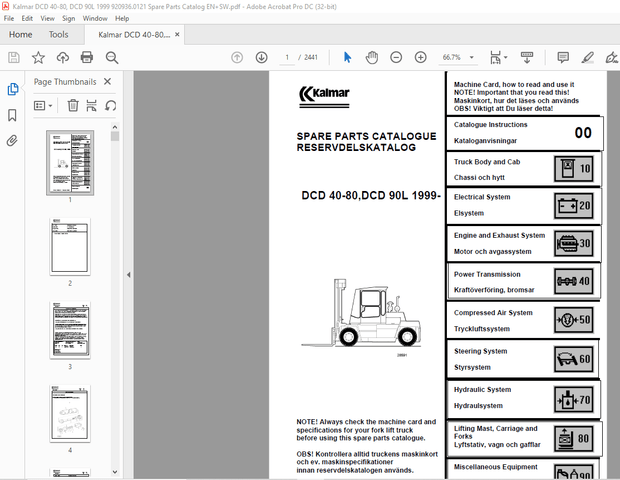
Task: Open Attachments paperclip panel
Action: pyautogui.click(x=12, y=140)
